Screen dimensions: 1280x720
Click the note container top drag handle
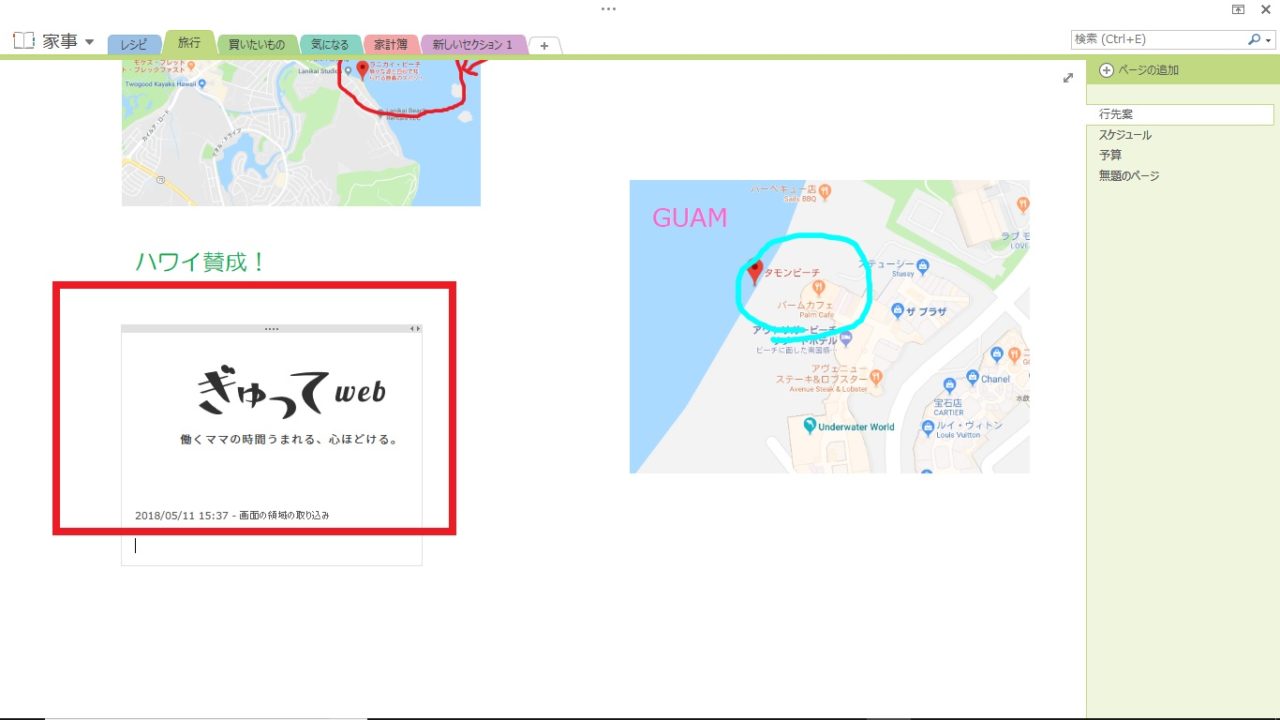click(x=271, y=328)
